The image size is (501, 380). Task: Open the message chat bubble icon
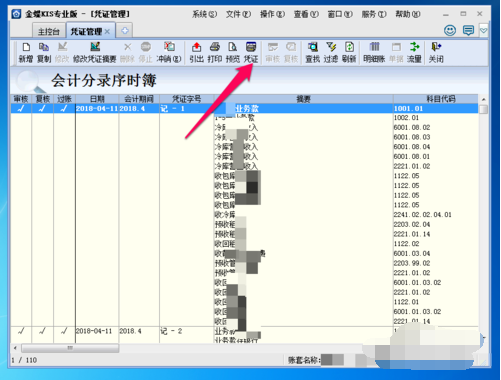pyautogui.click(x=468, y=30)
